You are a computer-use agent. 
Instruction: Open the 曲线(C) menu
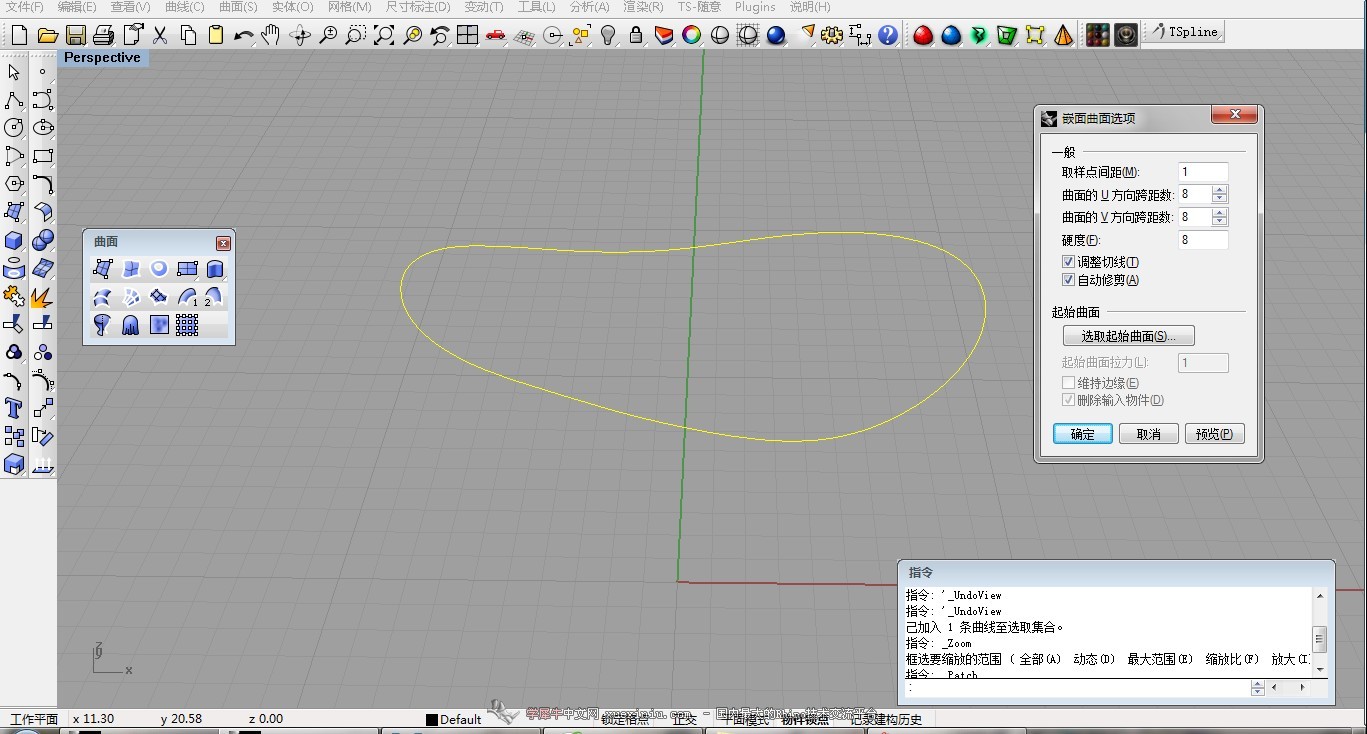(184, 7)
